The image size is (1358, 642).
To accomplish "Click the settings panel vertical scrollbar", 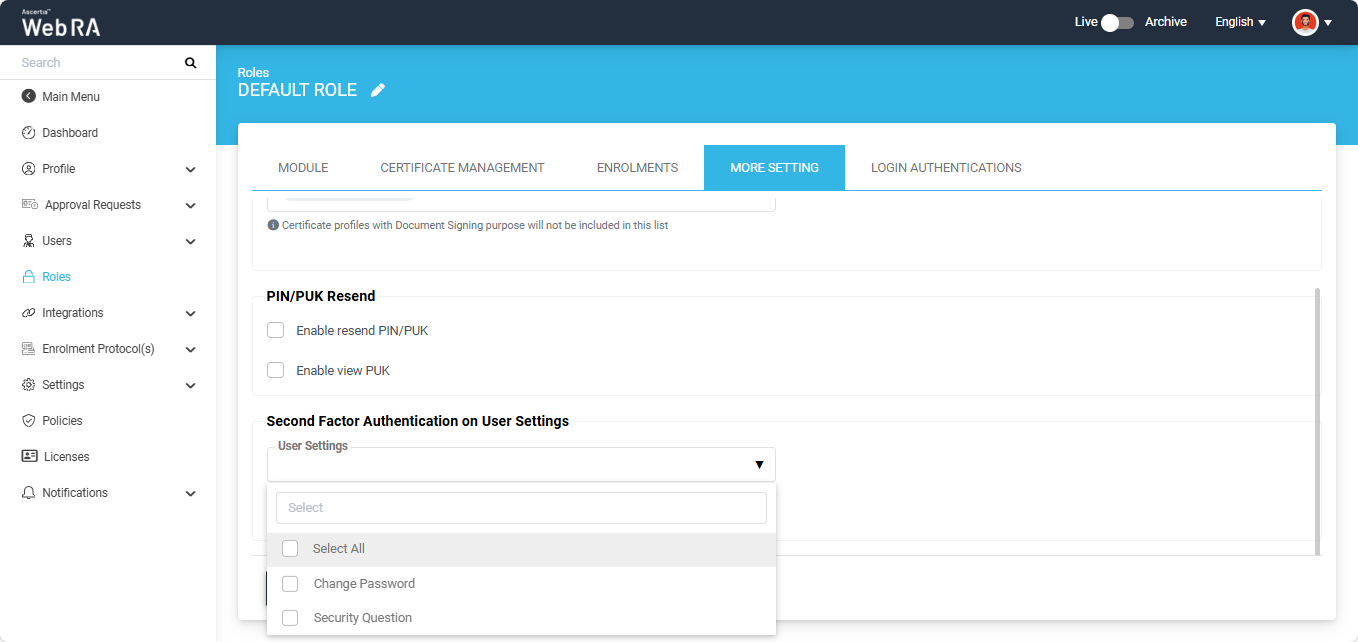I will coord(1317,420).
